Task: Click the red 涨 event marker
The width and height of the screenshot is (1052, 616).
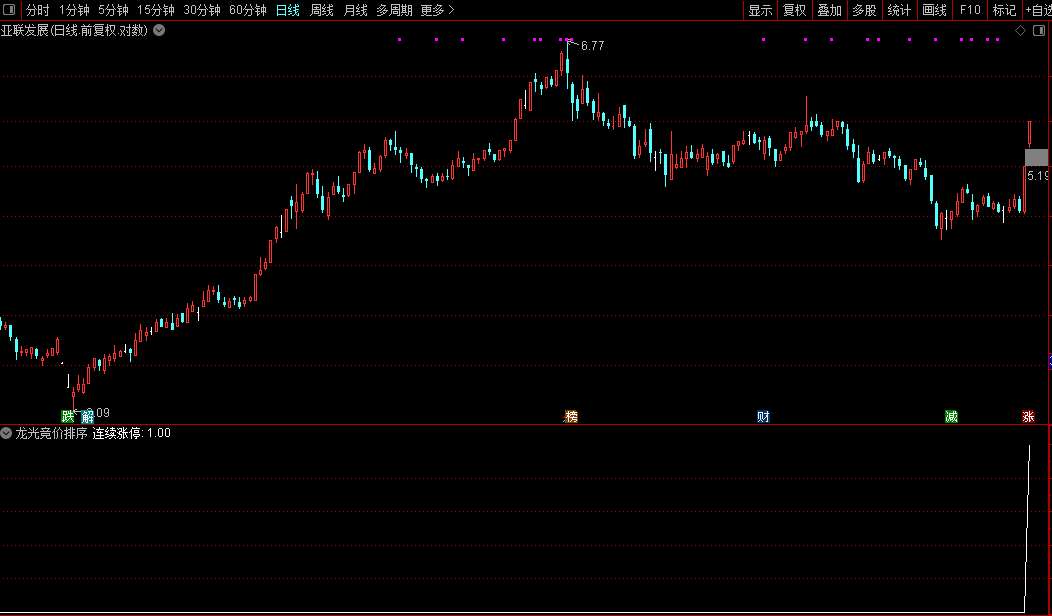Action: point(1028,416)
